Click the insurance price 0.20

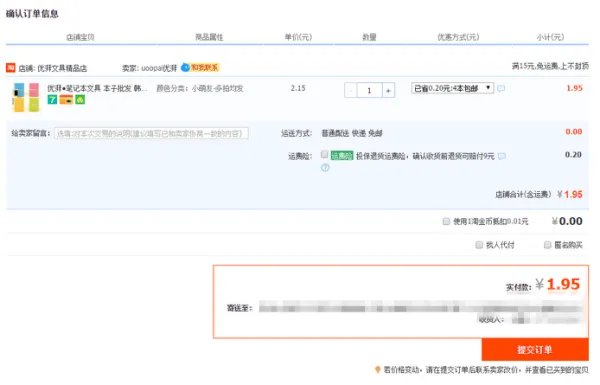(x=573, y=155)
